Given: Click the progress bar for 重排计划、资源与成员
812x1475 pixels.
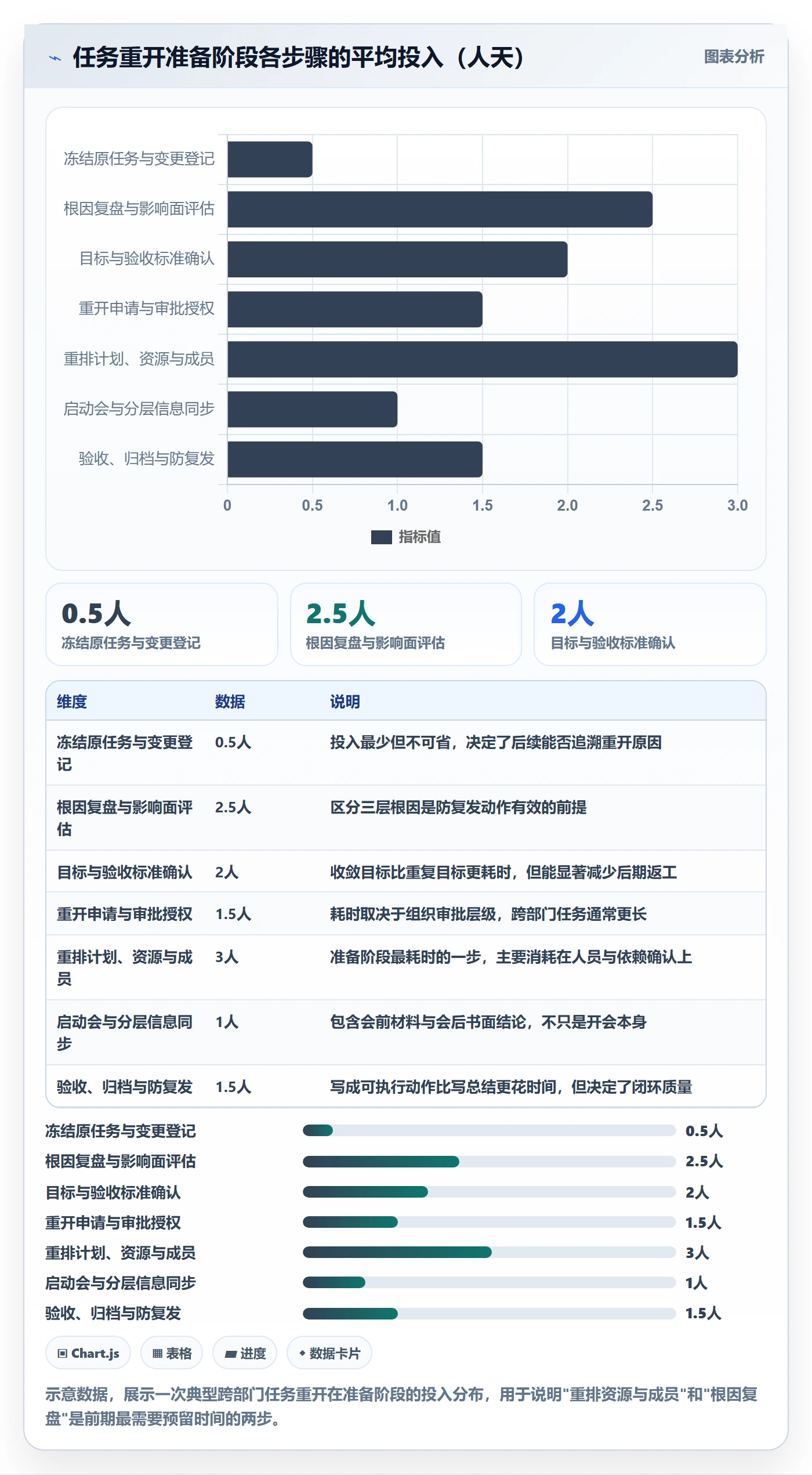Looking at the screenshot, I should [x=490, y=1252].
